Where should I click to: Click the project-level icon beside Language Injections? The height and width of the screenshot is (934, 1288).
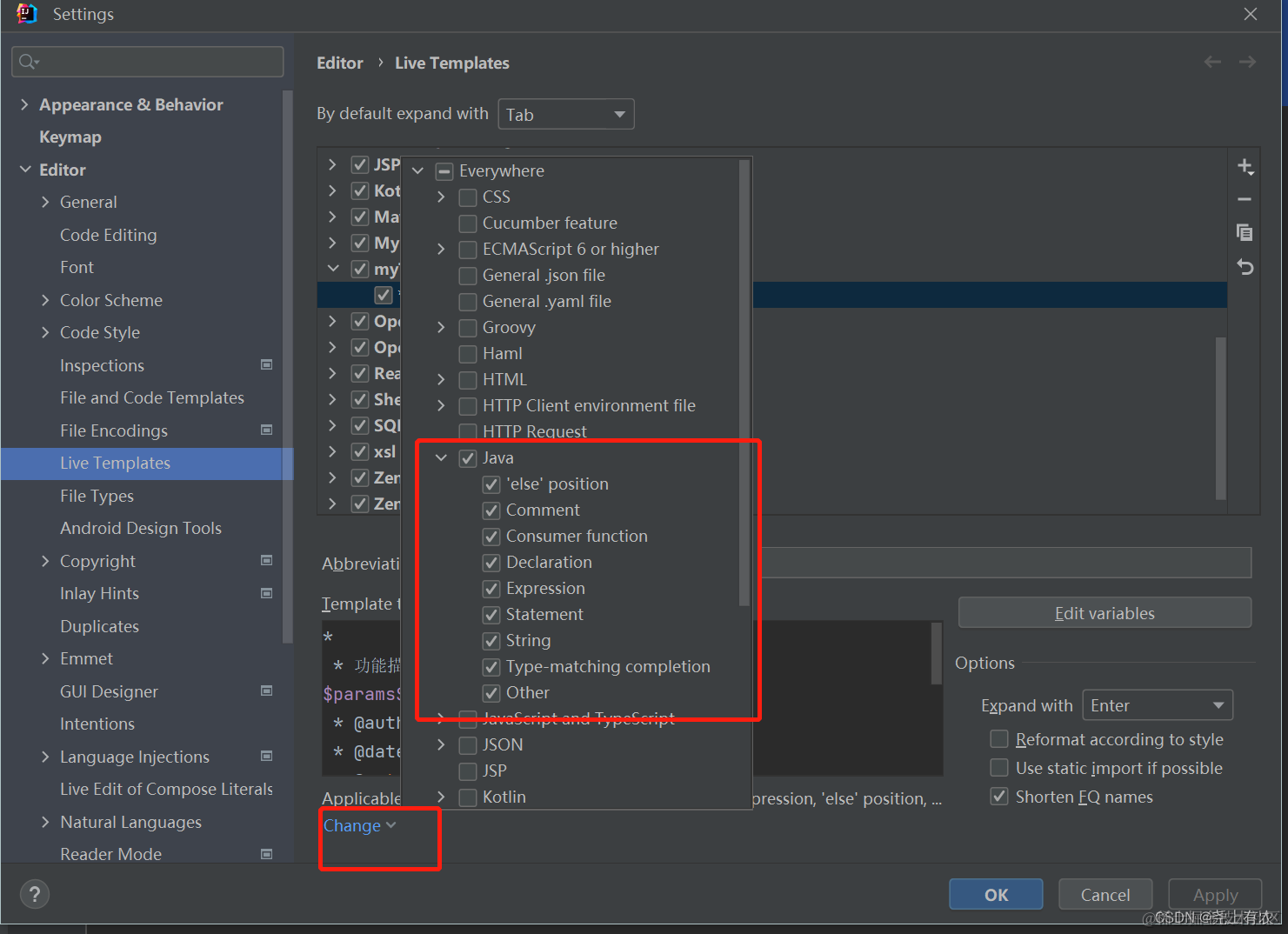(x=267, y=756)
